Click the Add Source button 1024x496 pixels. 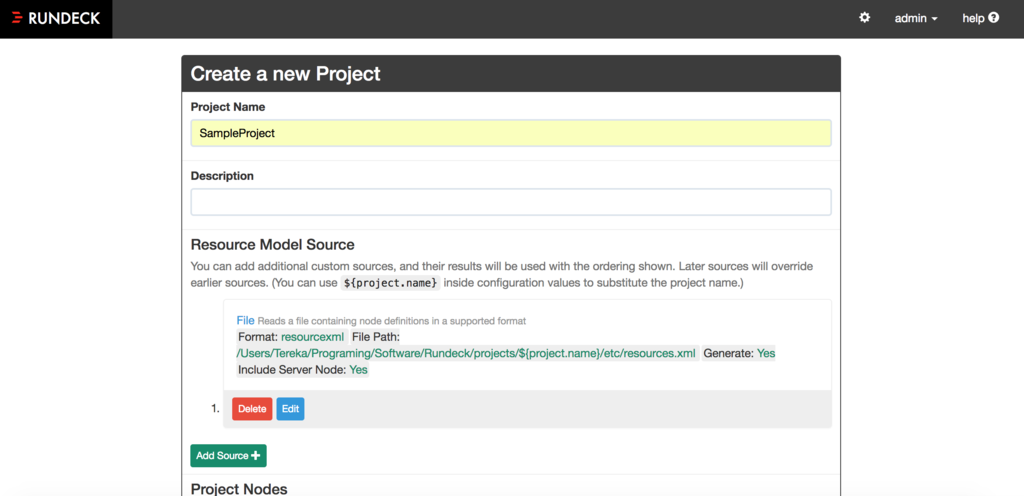coord(228,456)
